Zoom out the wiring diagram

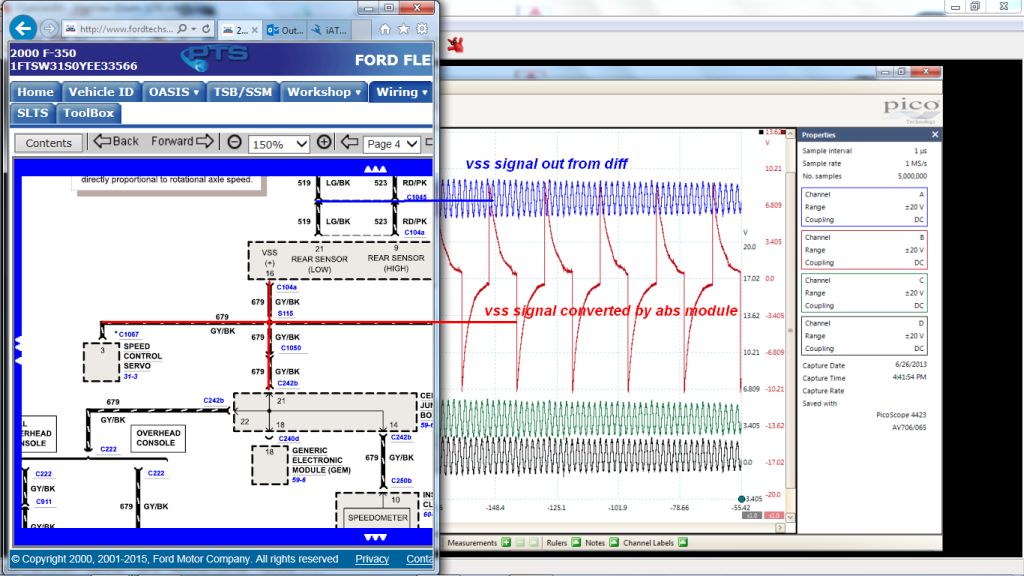234,142
